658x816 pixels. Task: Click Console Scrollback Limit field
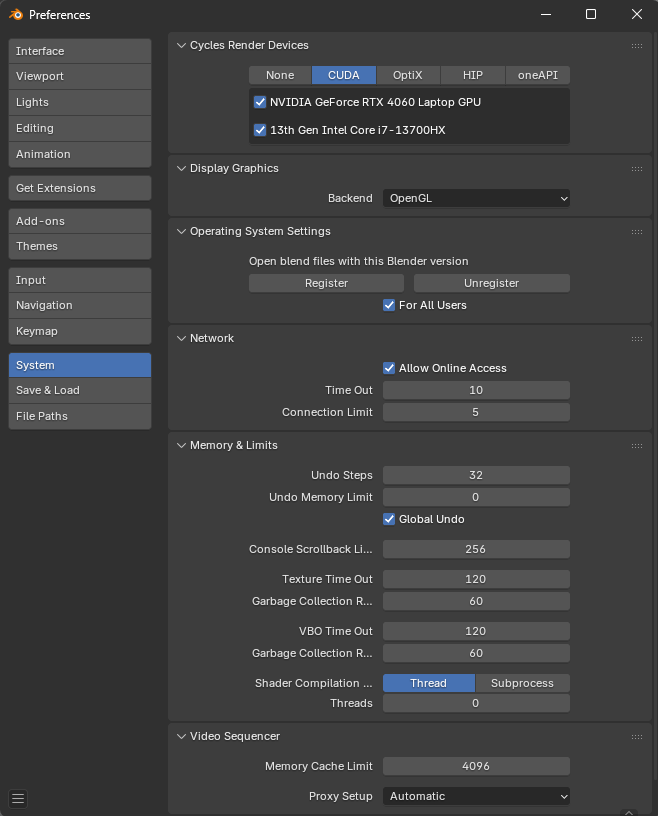pos(476,549)
